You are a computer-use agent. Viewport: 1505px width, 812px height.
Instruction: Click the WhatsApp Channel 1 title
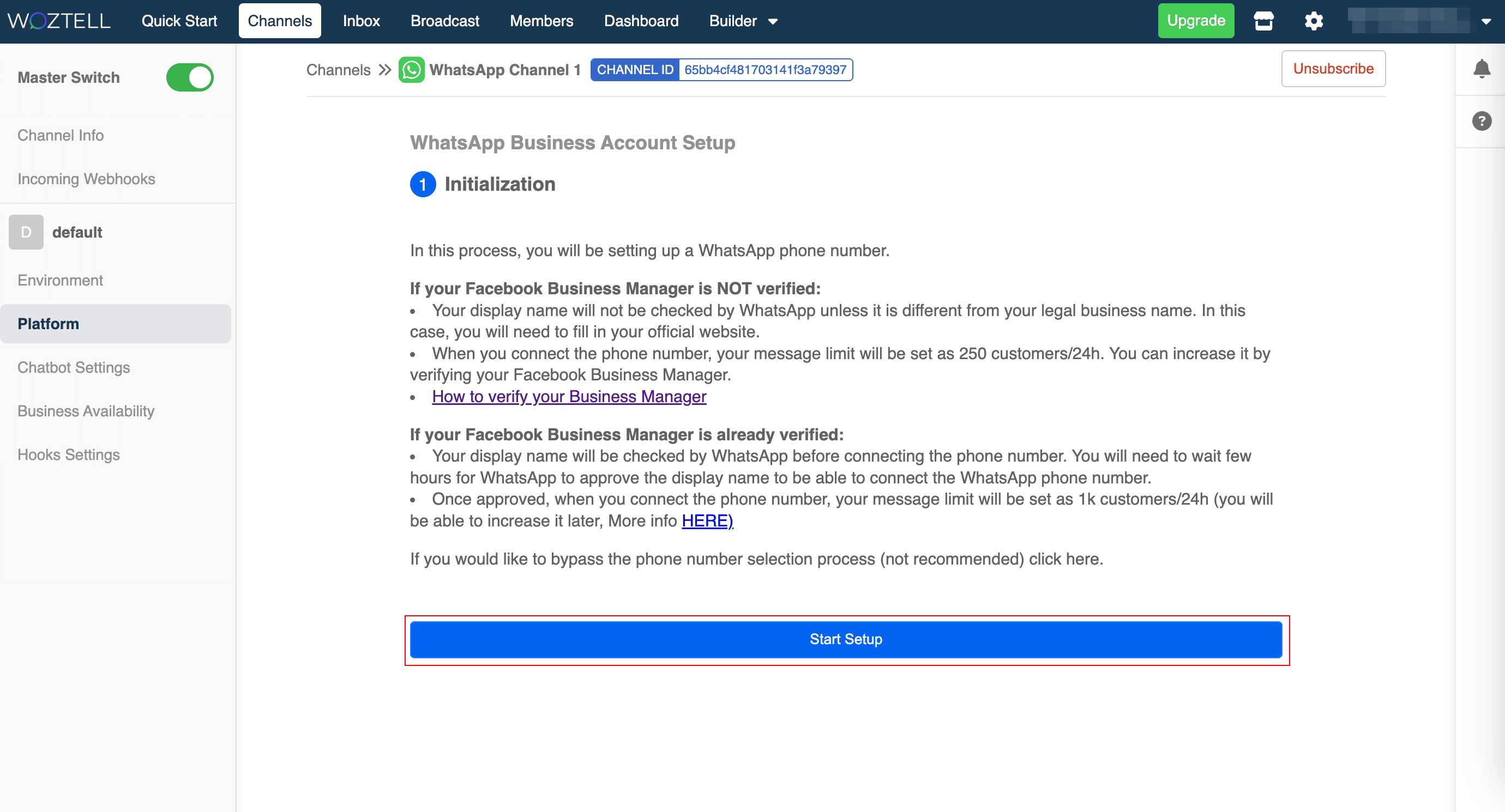pyautogui.click(x=505, y=70)
